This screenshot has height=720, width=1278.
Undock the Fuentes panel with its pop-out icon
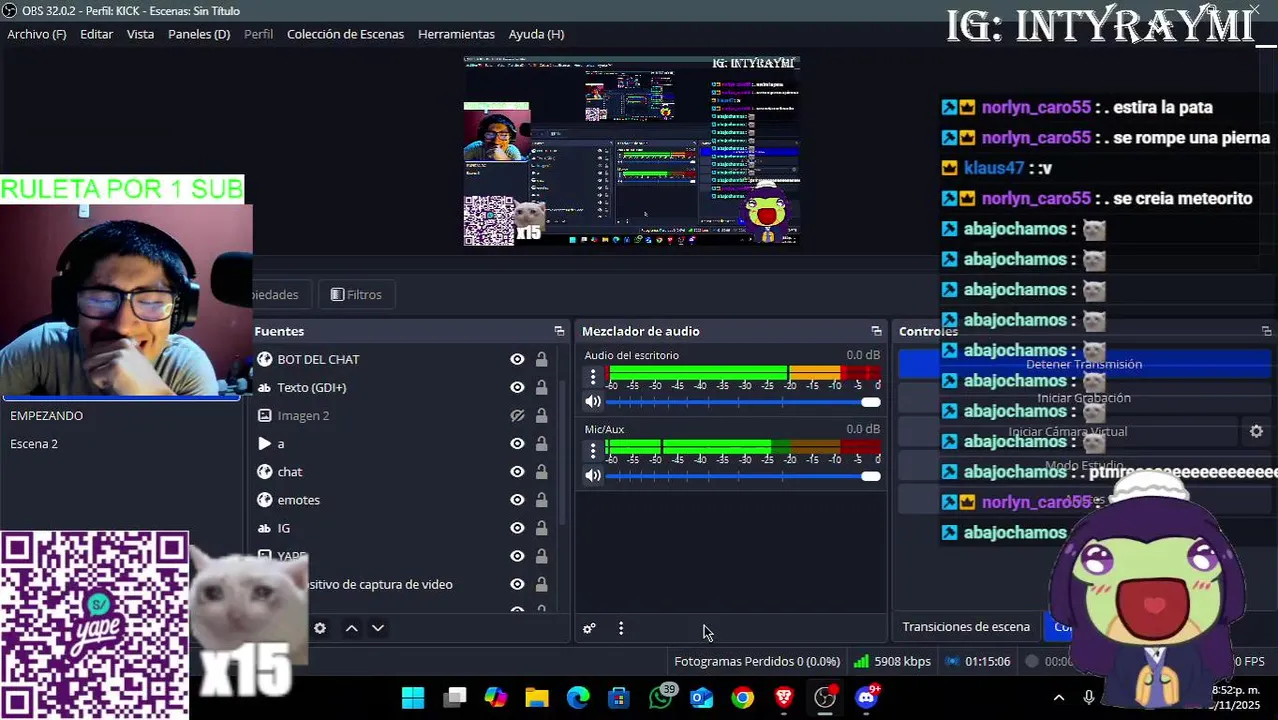[559, 331]
